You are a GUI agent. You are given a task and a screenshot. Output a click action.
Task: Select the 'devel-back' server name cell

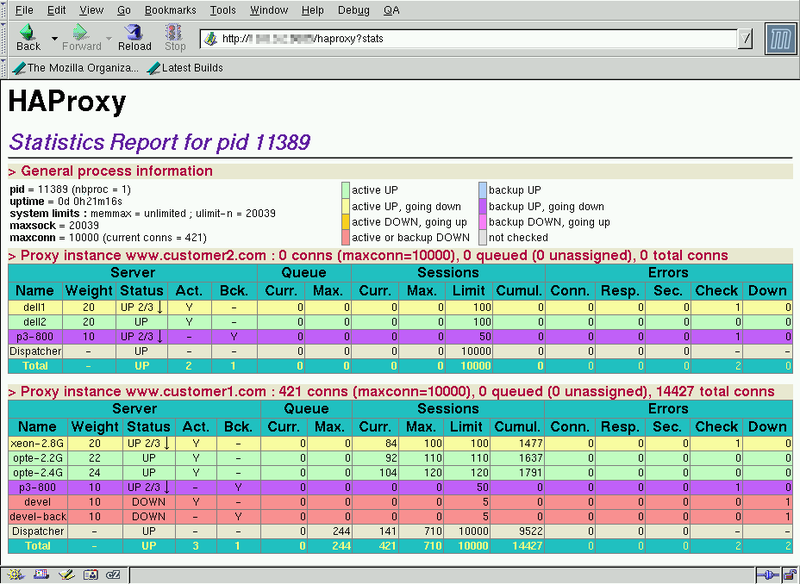pos(38,517)
